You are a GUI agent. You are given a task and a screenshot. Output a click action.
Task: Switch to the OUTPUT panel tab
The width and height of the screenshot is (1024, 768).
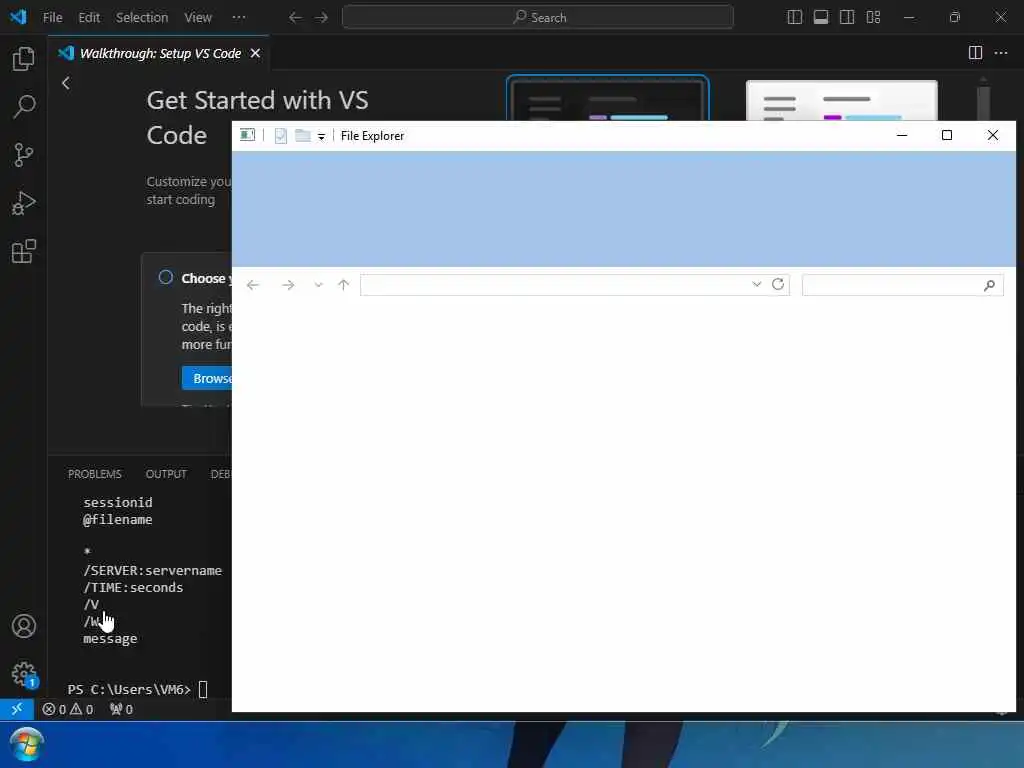pyautogui.click(x=166, y=474)
